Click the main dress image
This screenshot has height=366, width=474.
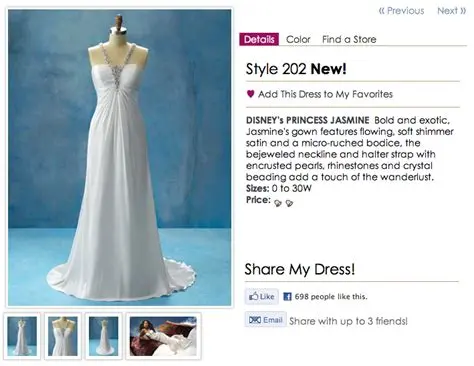tap(119, 157)
